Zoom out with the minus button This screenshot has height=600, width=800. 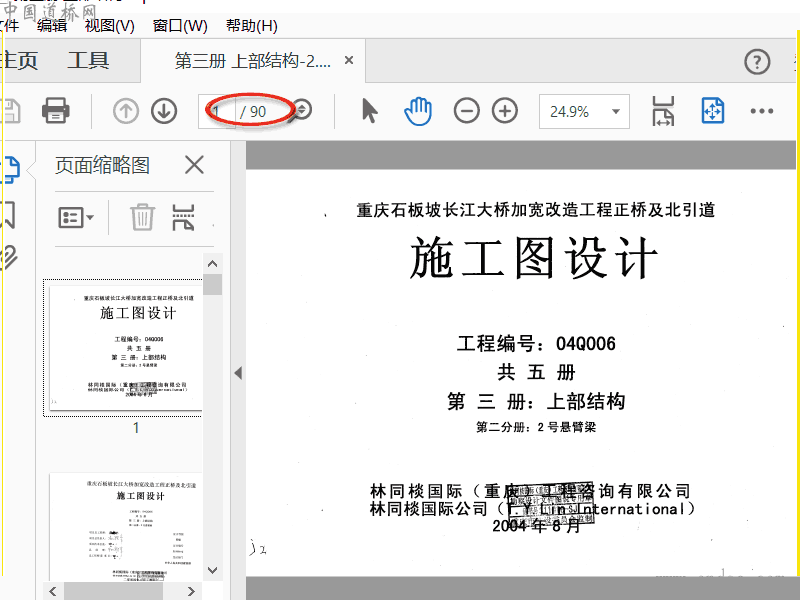[466, 111]
